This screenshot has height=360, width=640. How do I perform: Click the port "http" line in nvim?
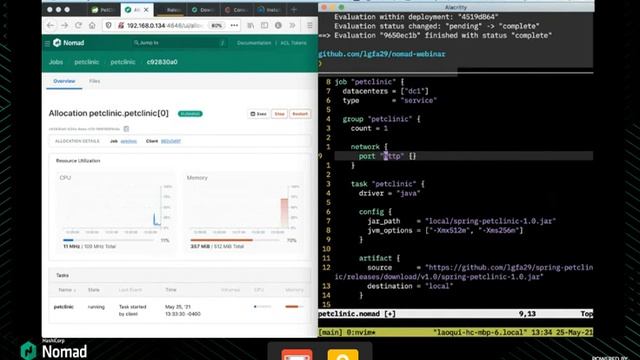pos(387,156)
